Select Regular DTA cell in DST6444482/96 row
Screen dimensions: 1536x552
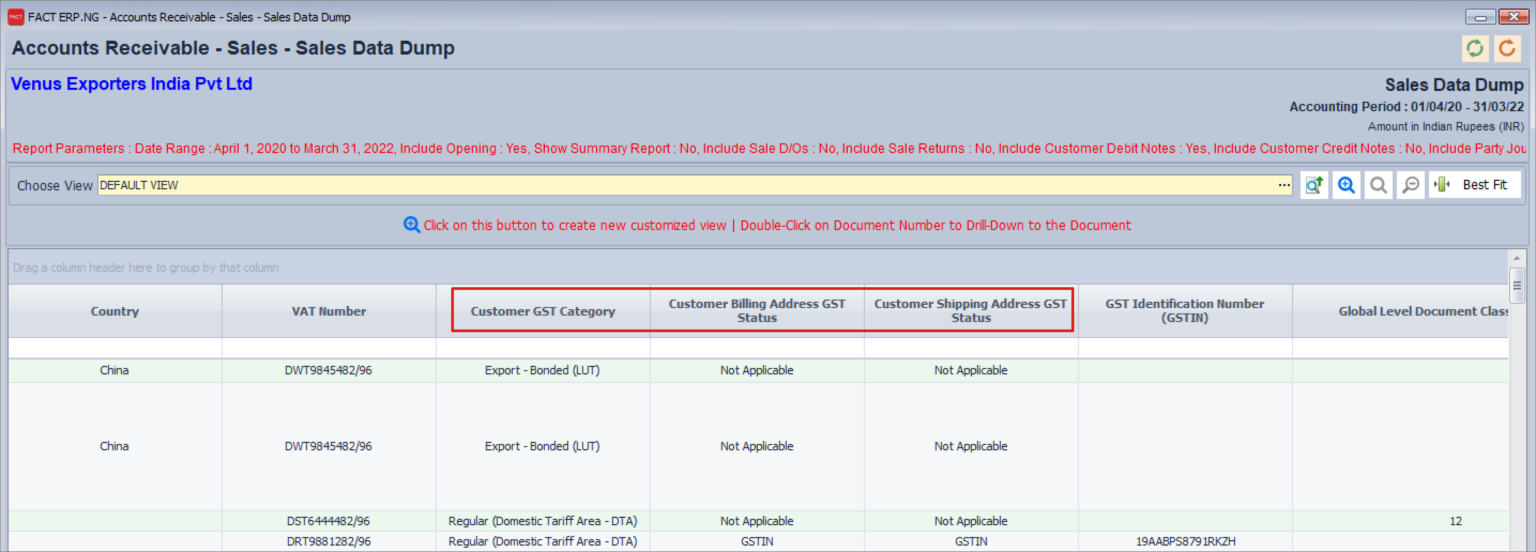(x=543, y=521)
